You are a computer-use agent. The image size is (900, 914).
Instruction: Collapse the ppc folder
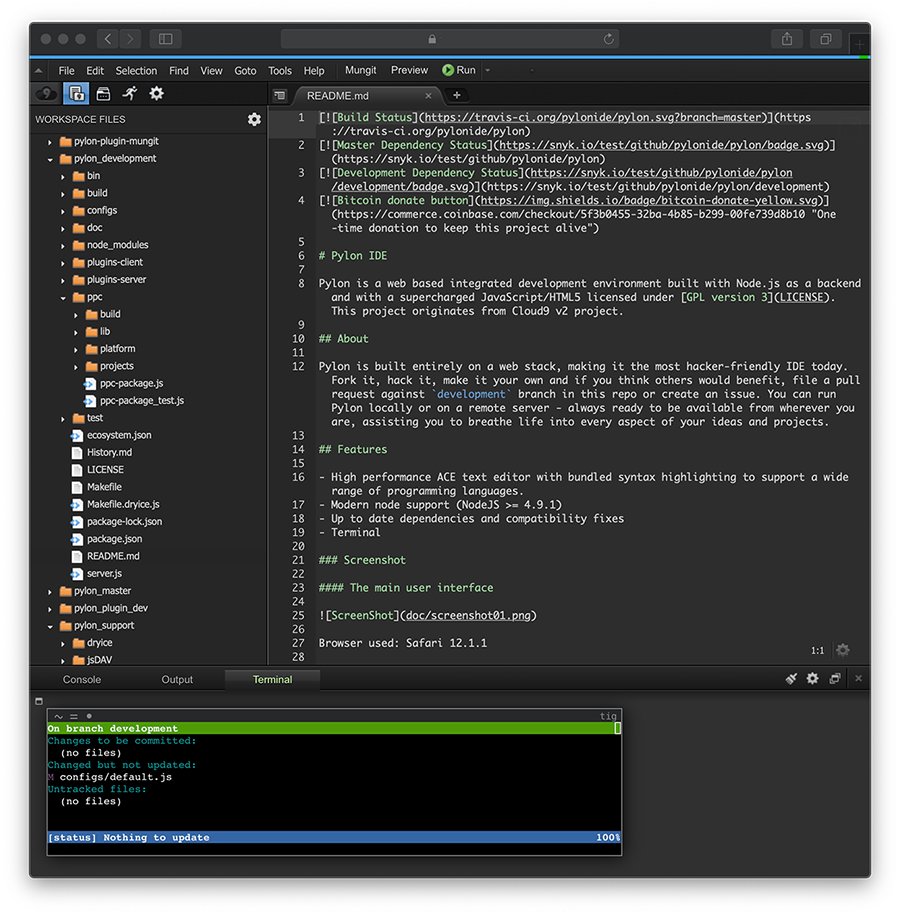[x=63, y=298]
